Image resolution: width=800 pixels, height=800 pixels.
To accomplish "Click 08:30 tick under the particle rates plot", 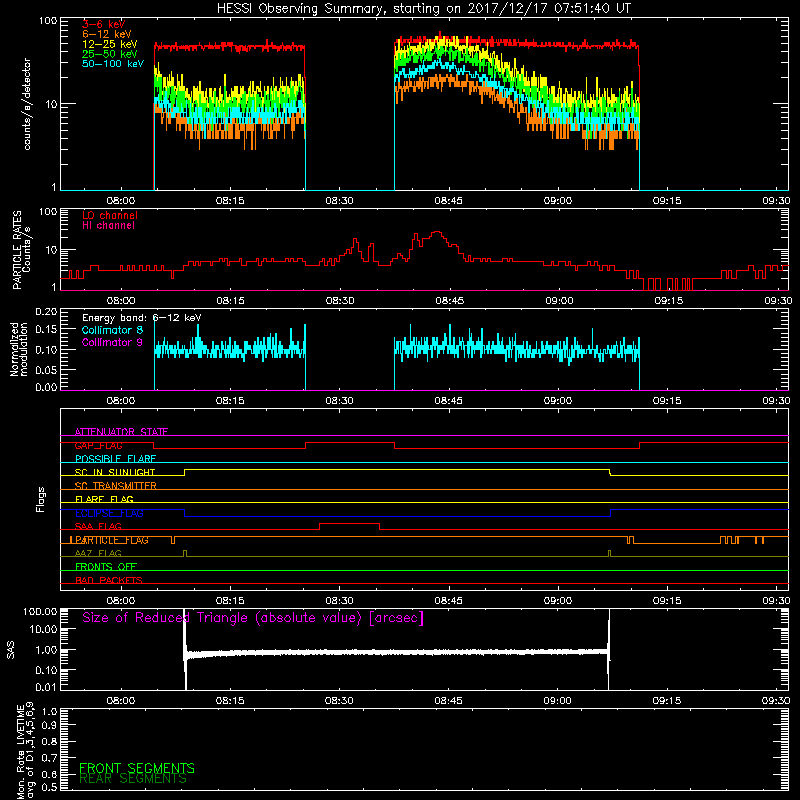I will coord(340,301).
